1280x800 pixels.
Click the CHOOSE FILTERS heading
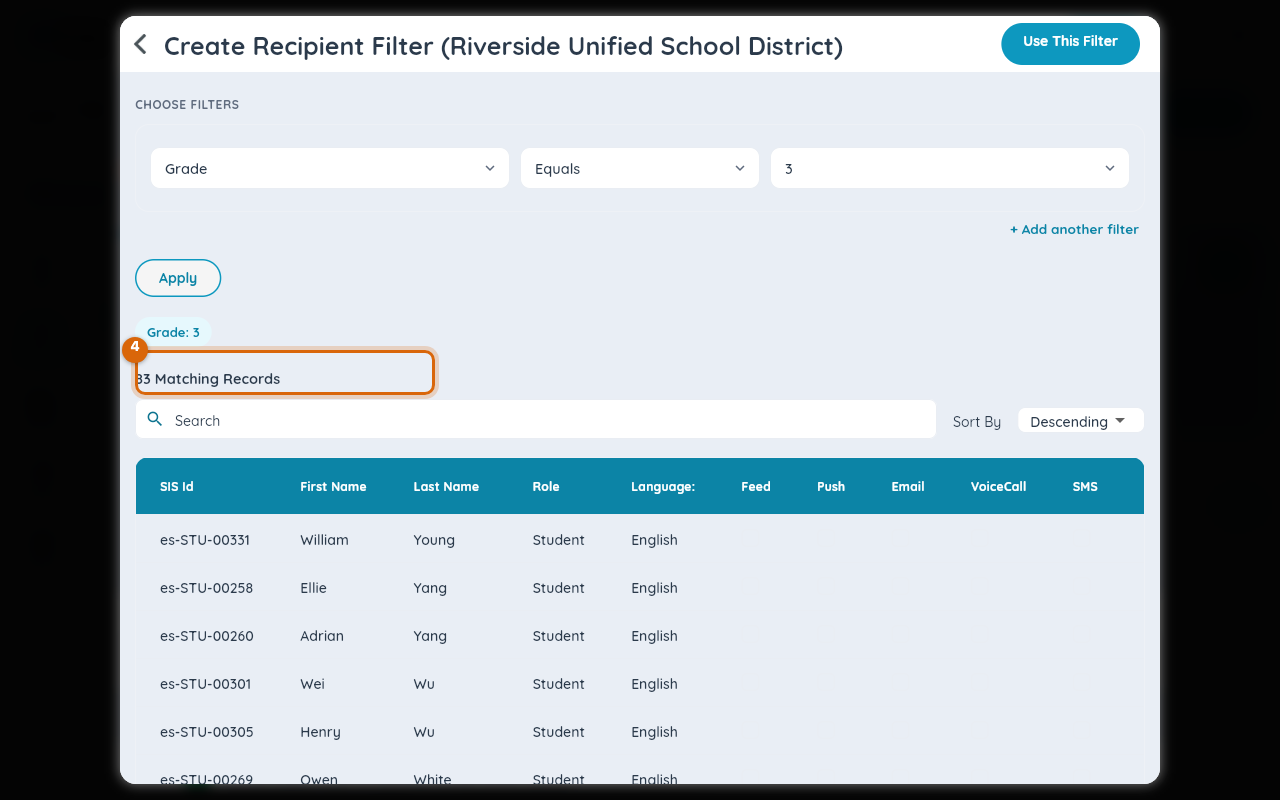[x=187, y=104]
